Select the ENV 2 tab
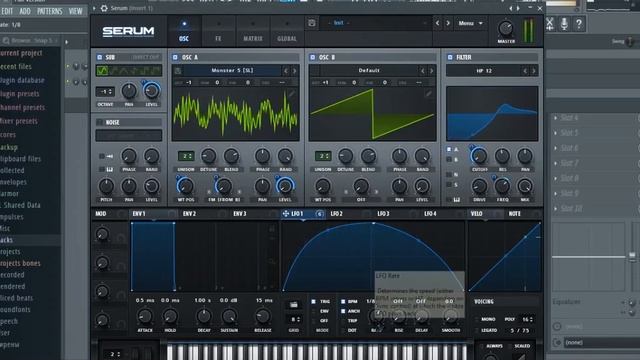The width and height of the screenshot is (640, 360). [x=189, y=214]
